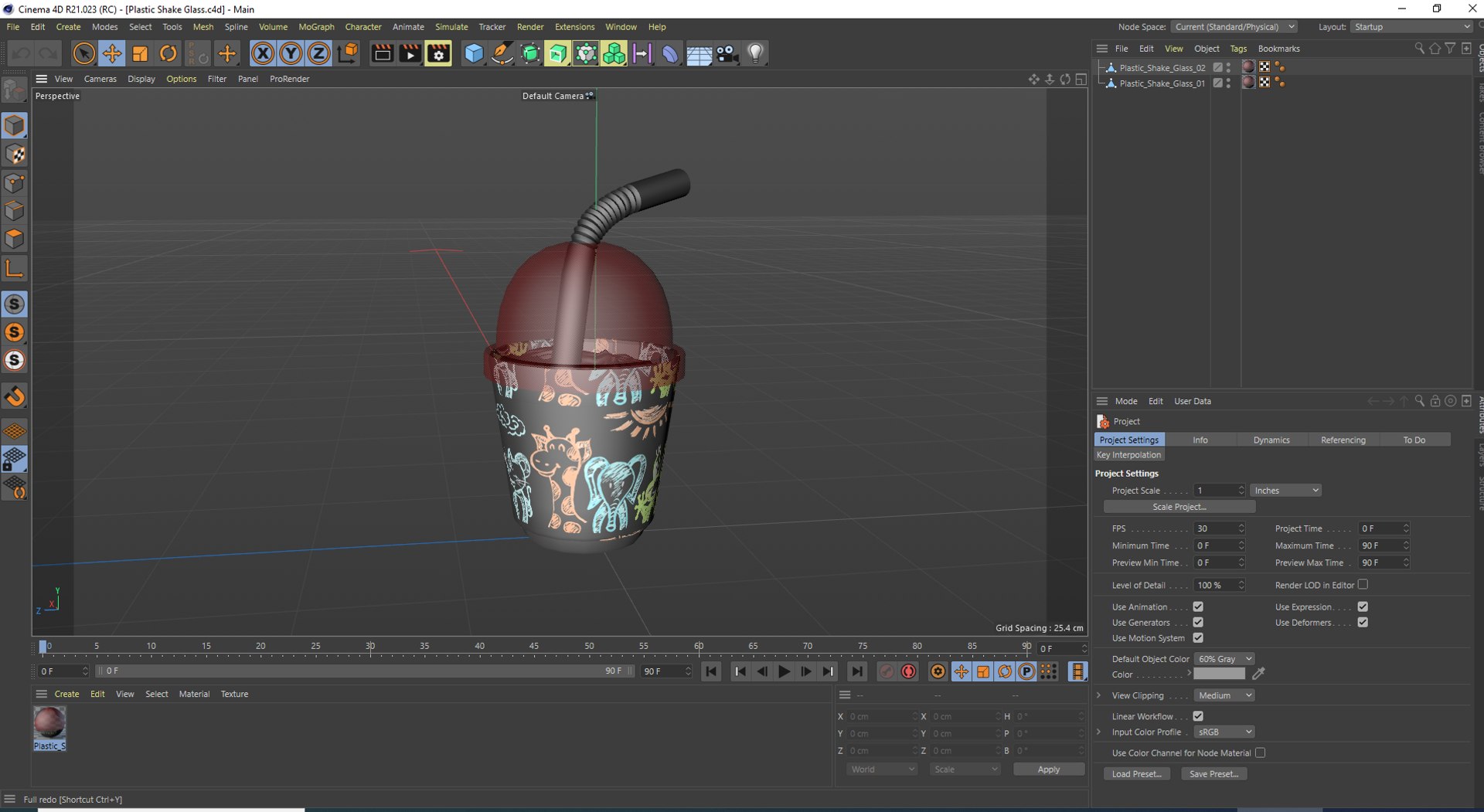This screenshot has height=812, width=1484.
Task: Click the Scale Project button
Action: click(x=1179, y=507)
